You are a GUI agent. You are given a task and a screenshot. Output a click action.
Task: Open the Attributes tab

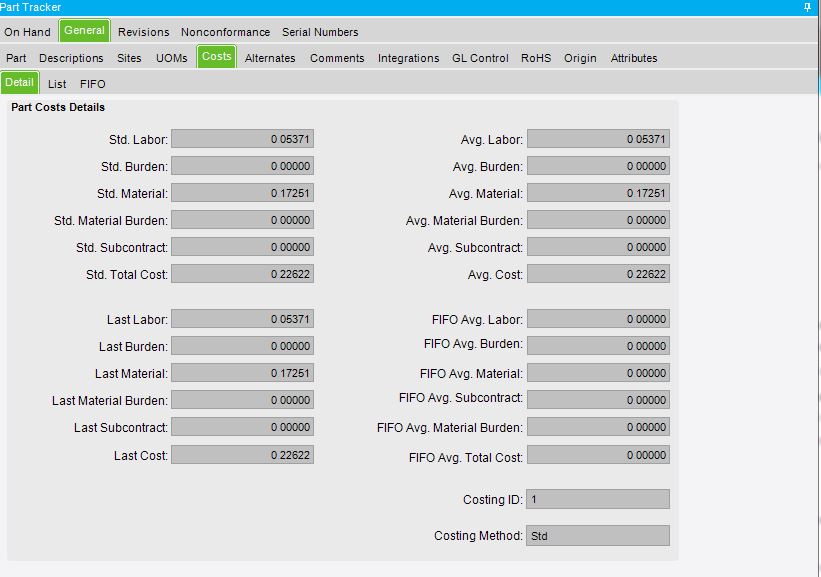coord(634,58)
